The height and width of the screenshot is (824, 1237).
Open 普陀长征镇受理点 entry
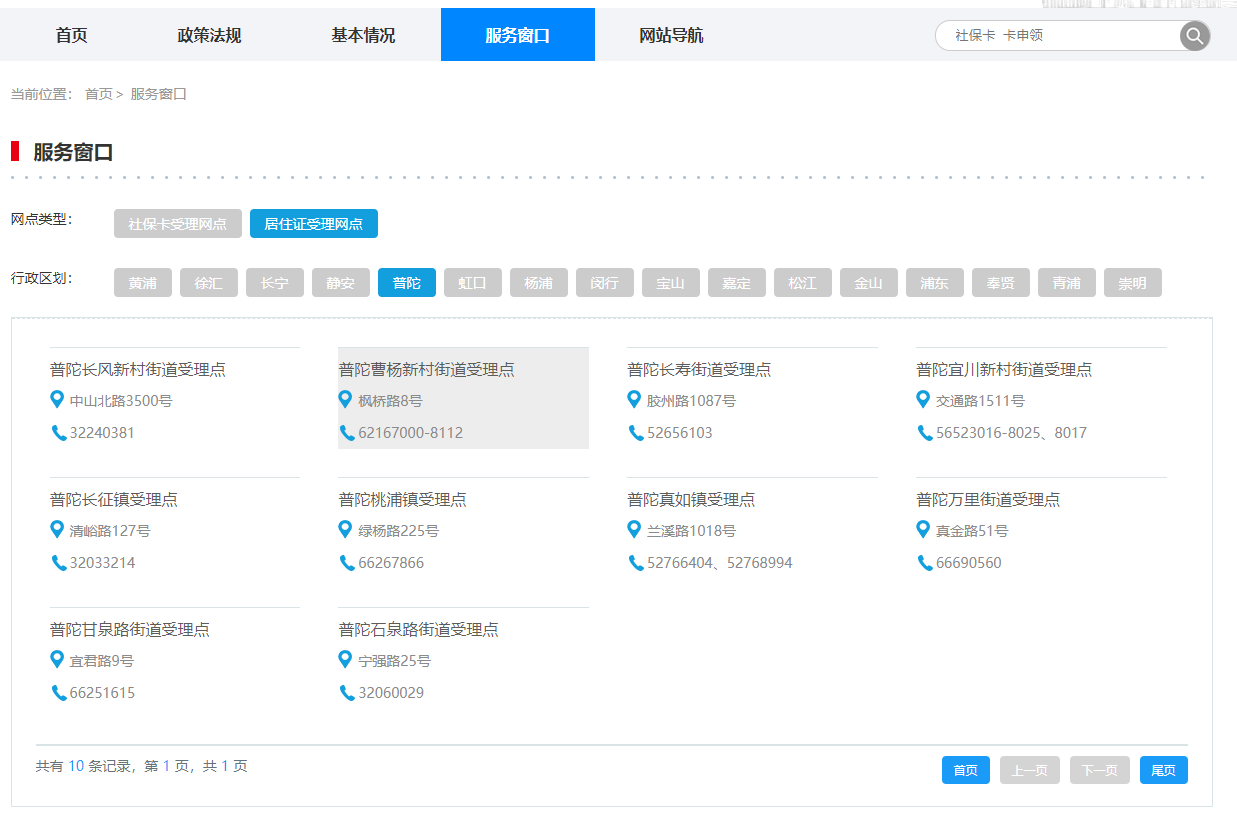tap(114, 500)
